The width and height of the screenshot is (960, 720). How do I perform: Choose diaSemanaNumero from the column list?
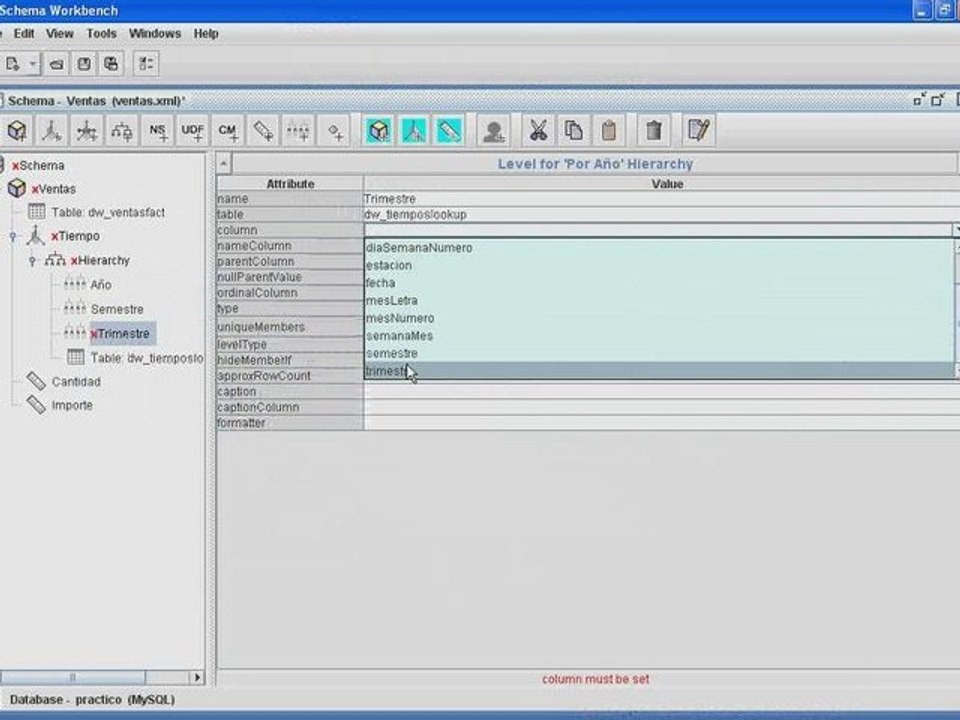pos(659,248)
